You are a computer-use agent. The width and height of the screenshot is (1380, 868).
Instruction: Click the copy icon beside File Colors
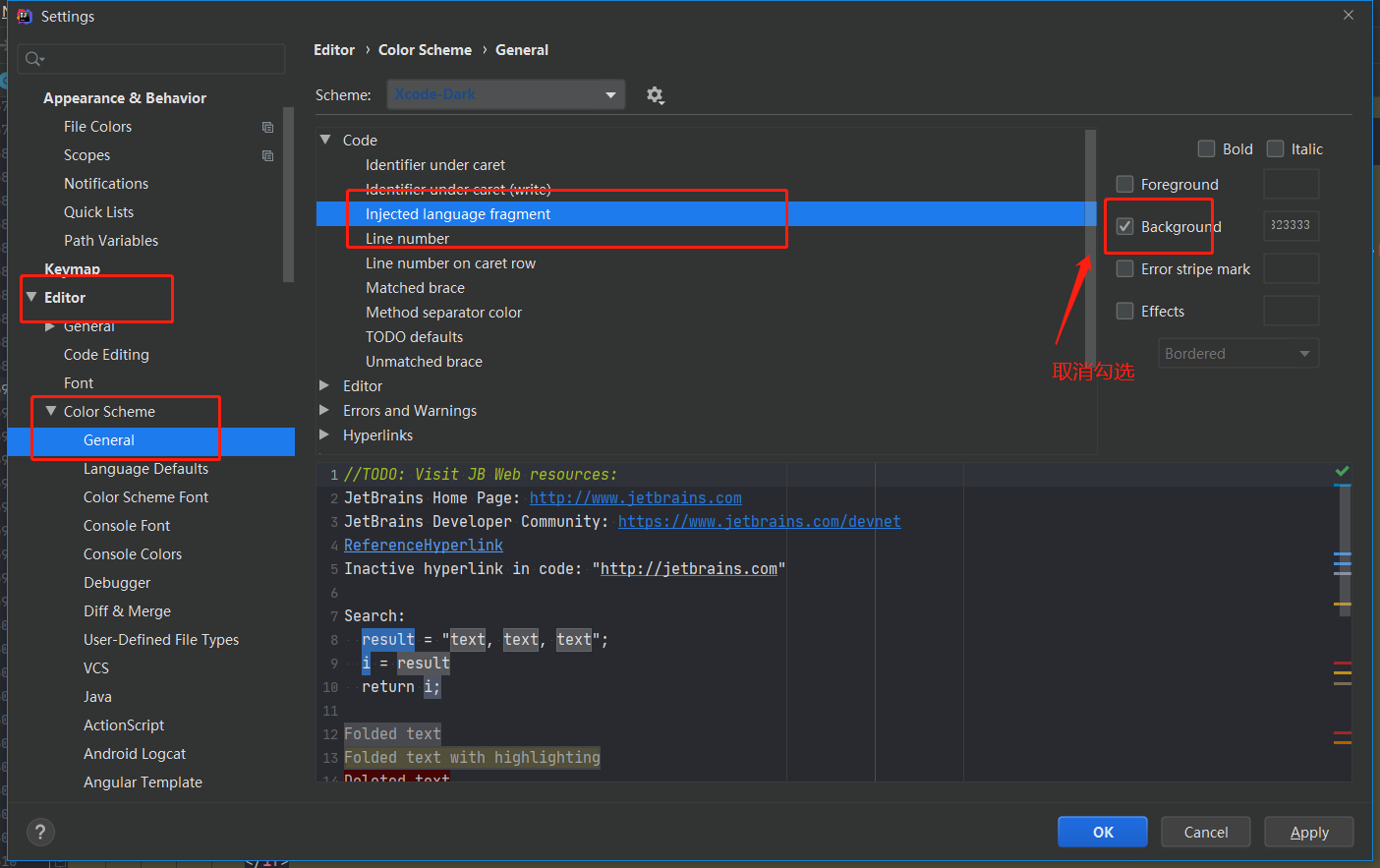[267, 127]
